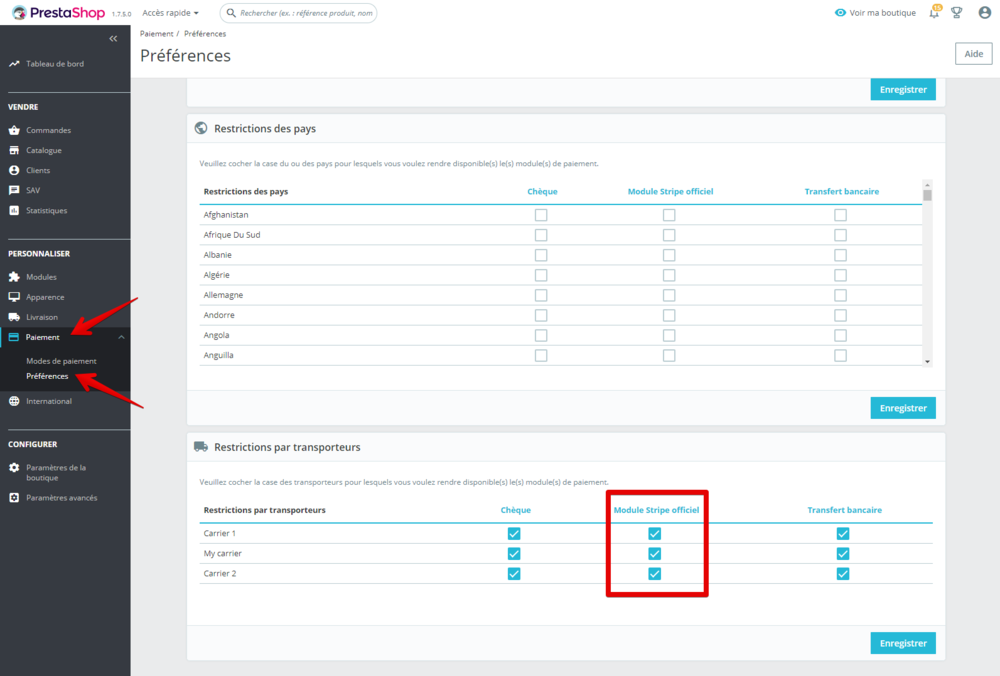Screen dimensions: 1000x676
Task: Click the Aide button
Action: pyautogui.click(x=973, y=54)
